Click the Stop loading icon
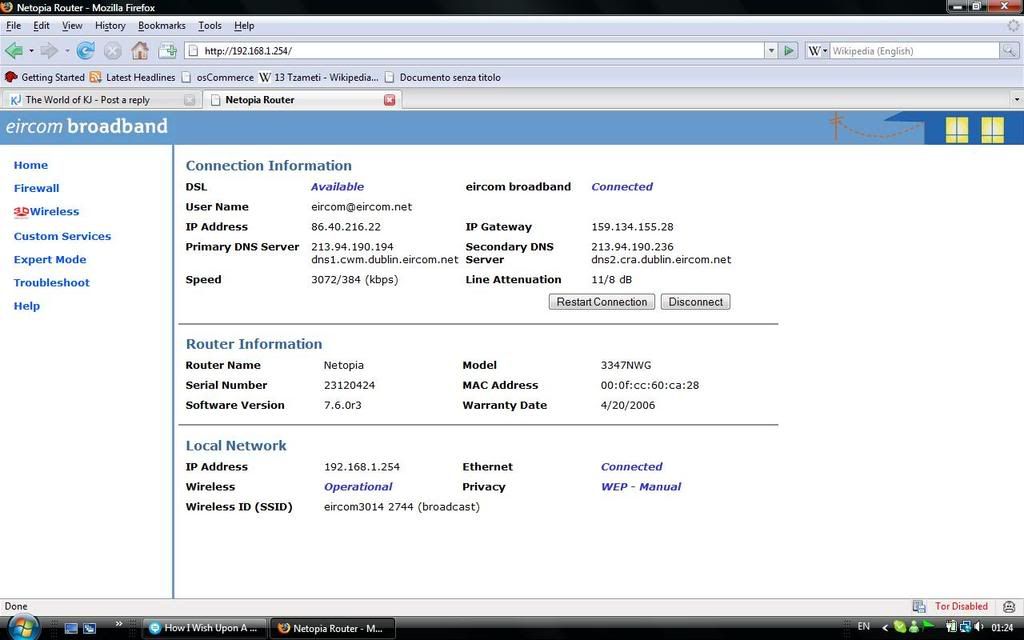The image size is (1024, 640). 112,50
